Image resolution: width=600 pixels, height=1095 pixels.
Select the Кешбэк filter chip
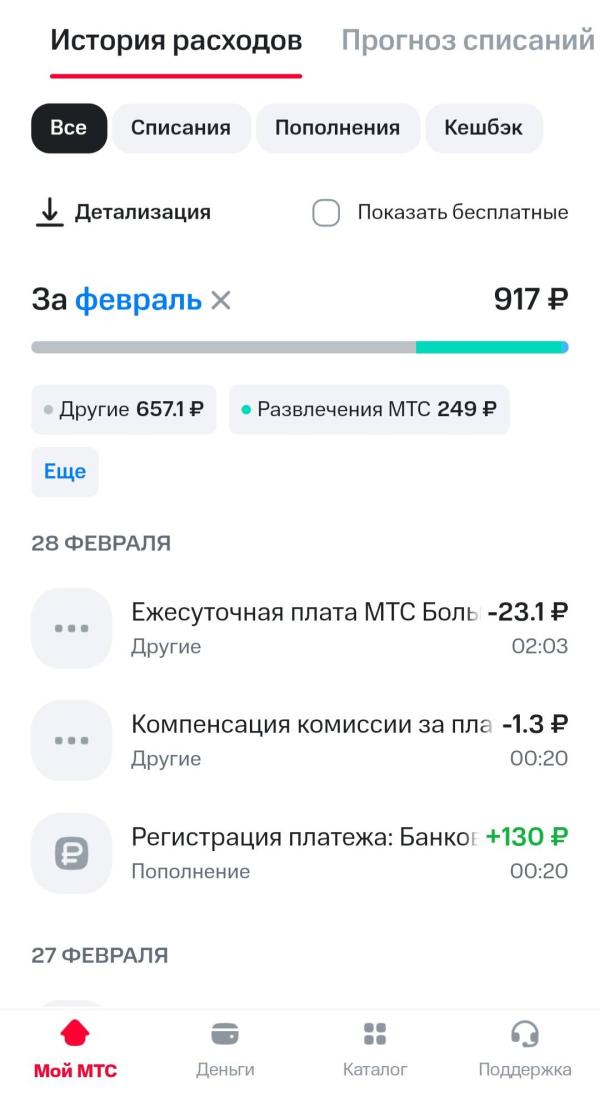(484, 128)
